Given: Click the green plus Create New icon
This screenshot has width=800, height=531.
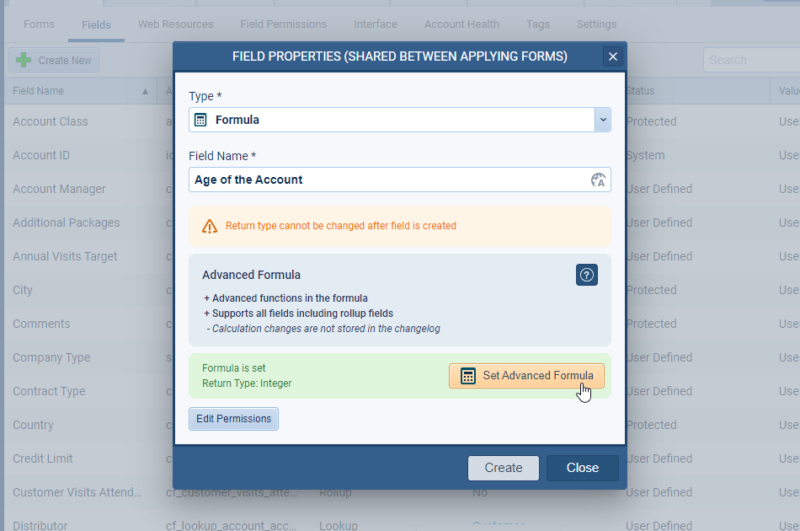Looking at the screenshot, I should tap(23, 60).
